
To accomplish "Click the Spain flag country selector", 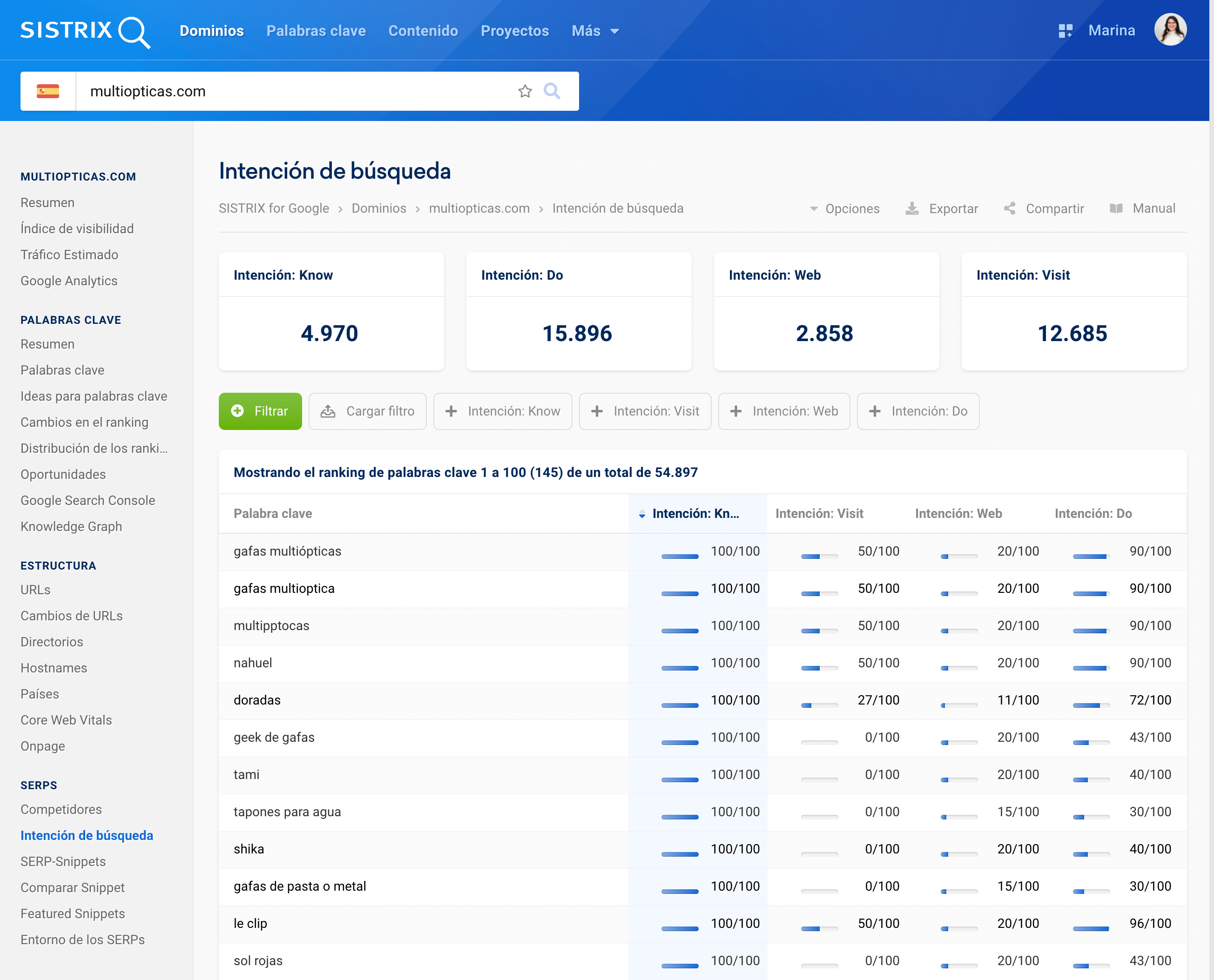I will [48, 91].
